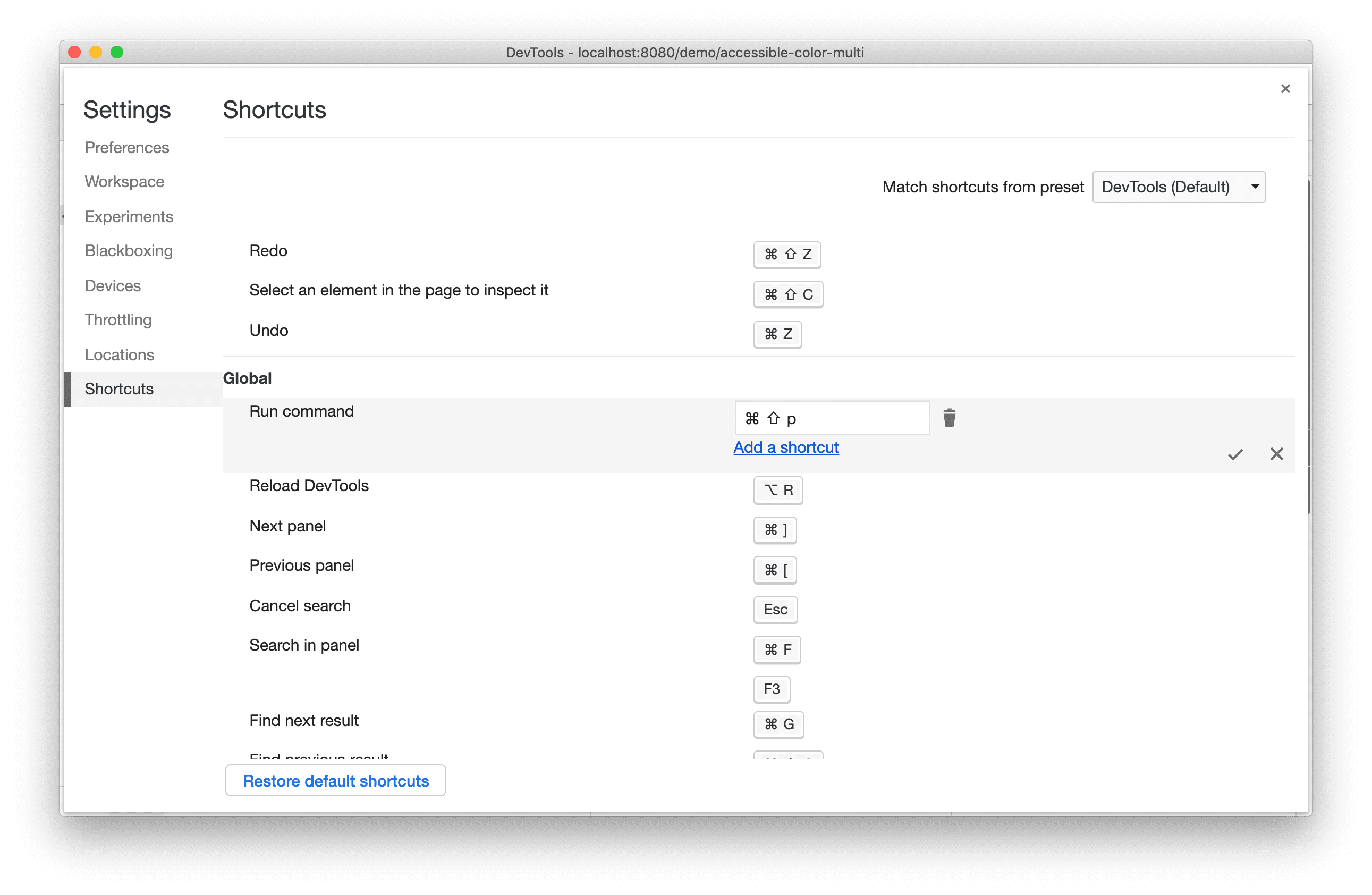Viewport: 1372px width, 895px height.
Task: Navigate to Preferences settings section
Action: (127, 147)
